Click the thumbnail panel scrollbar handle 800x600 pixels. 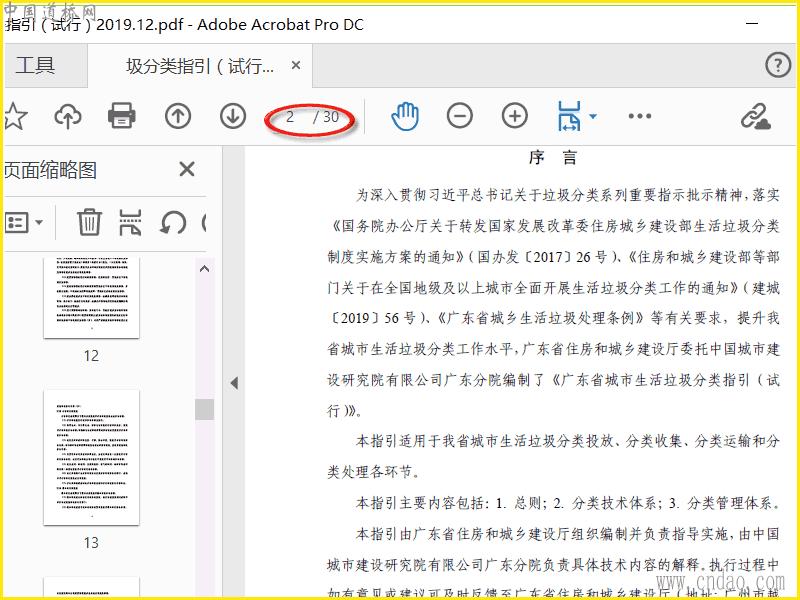tap(205, 409)
